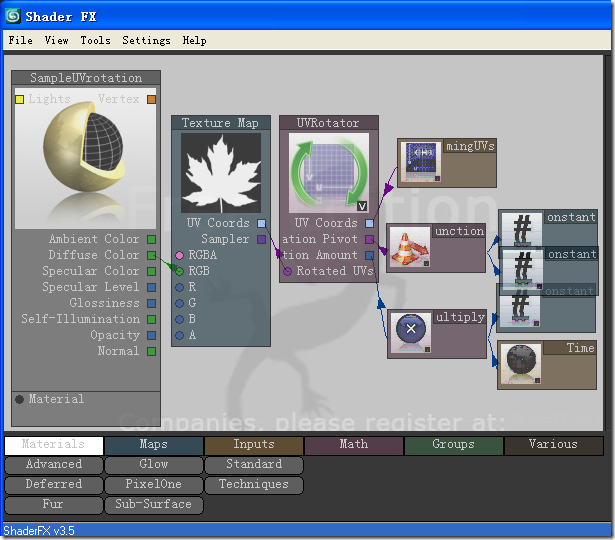
Task: Click the Specular Level blue socket
Action: tap(151, 287)
